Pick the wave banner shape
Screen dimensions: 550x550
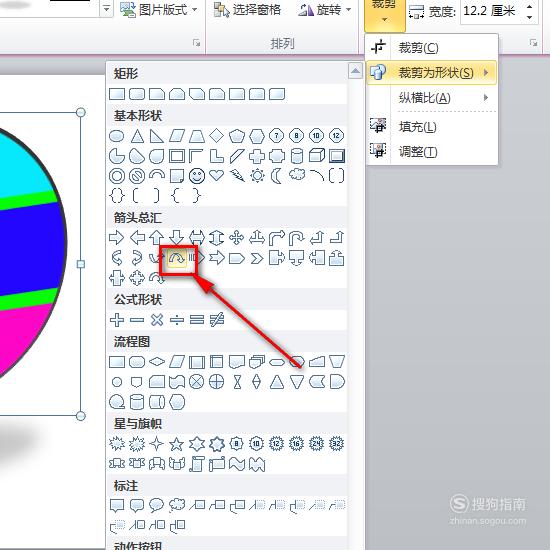pos(237,464)
